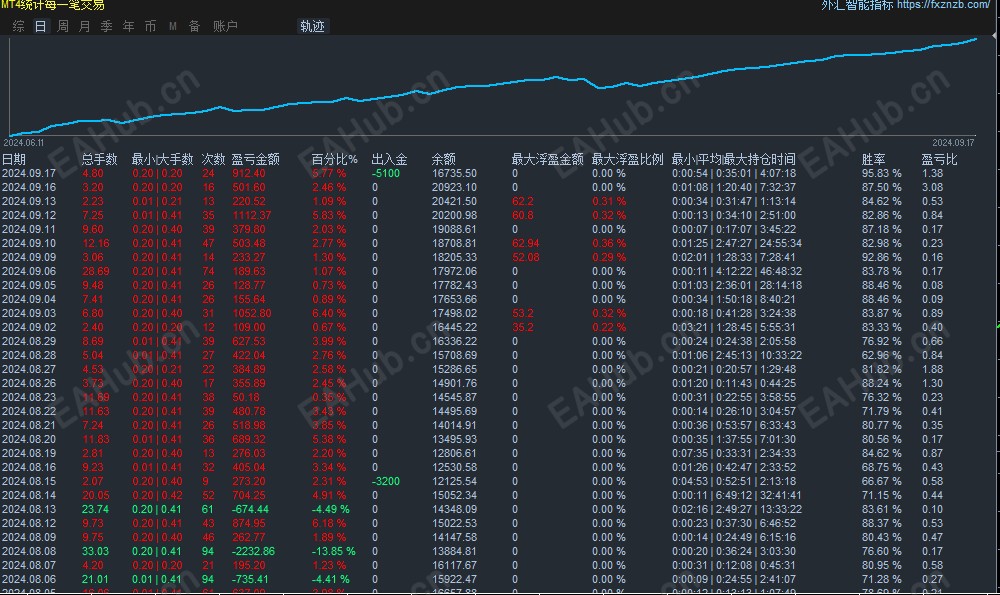Click floating profit value 52.08
Viewport: 1000px width, 595px height.
(x=526, y=258)
